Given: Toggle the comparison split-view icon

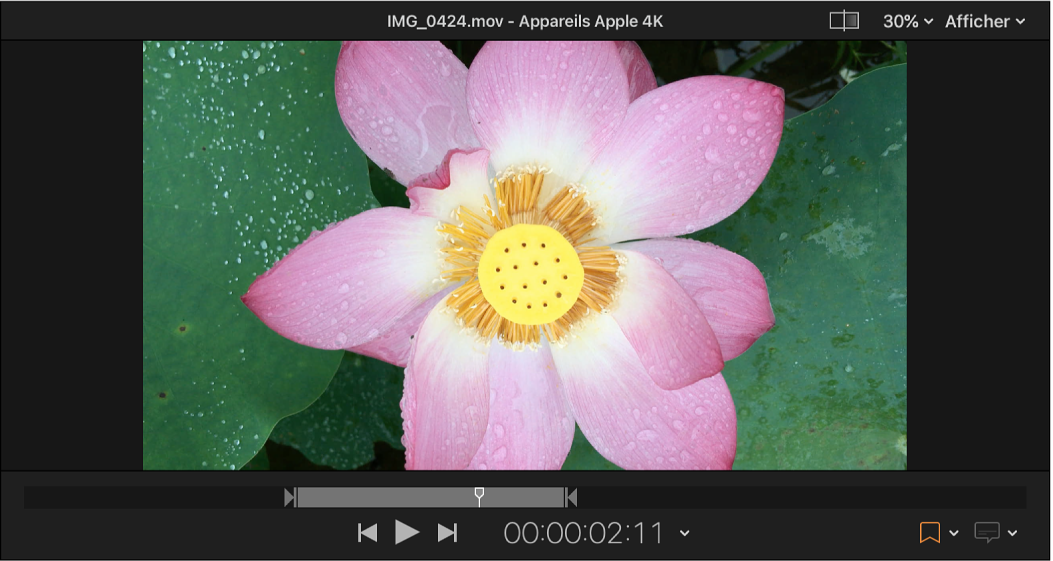Looking at the screenshot, I should point(844,21).
